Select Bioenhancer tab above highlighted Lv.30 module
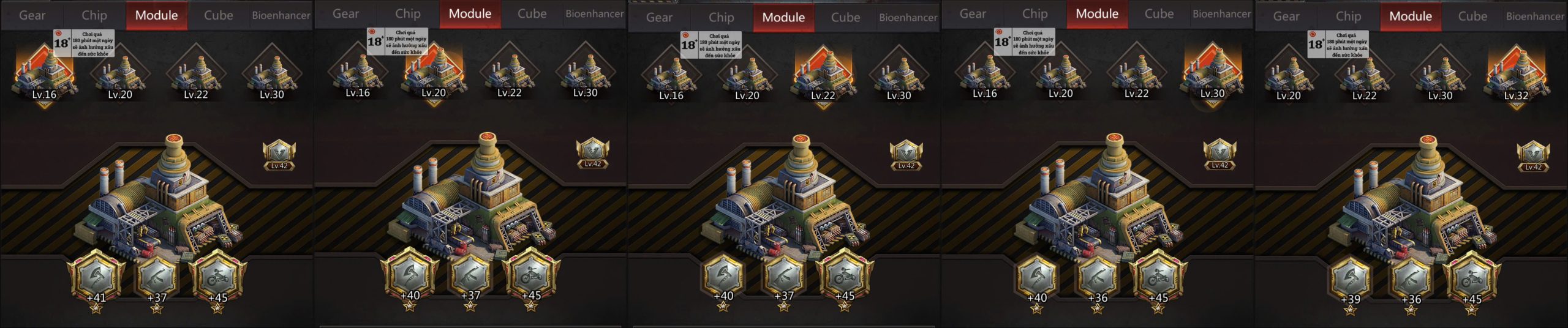Screen dimensions: 1568x328 click(x=1221, y=14)
